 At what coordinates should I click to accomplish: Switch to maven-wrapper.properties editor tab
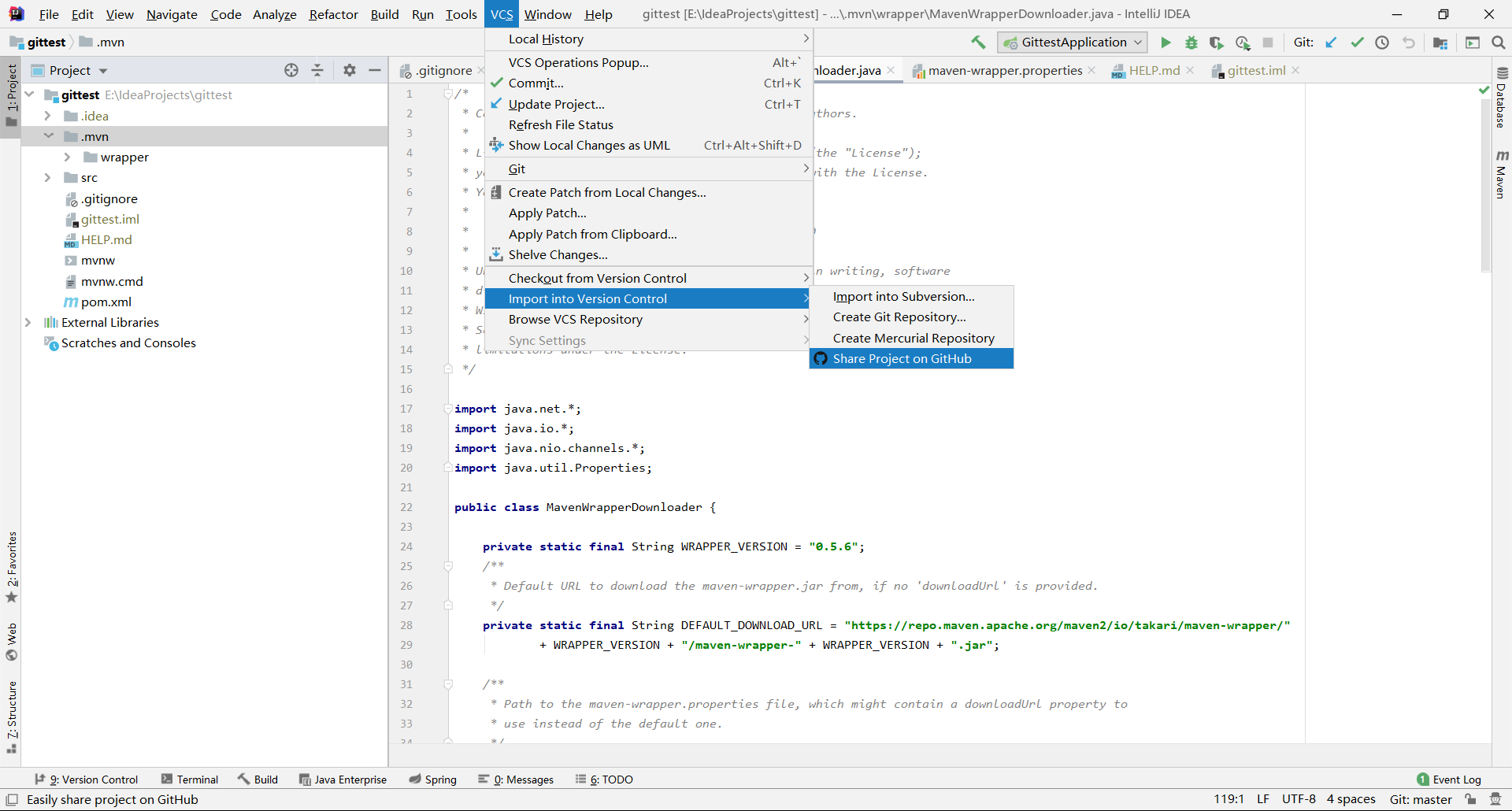click(x=1004, y=70)
